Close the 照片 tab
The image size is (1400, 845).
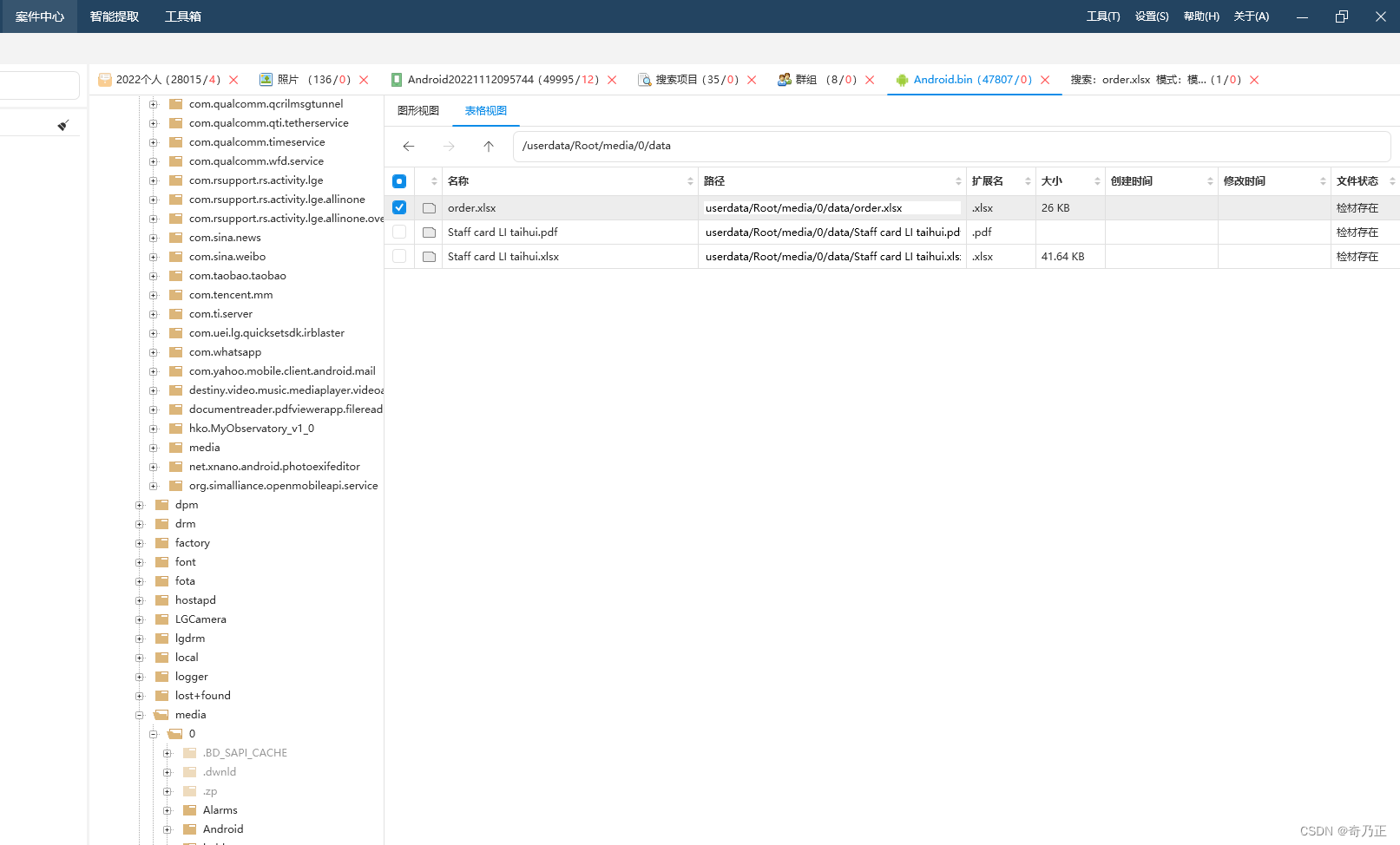pyautogui.click(x=364, y=80)
